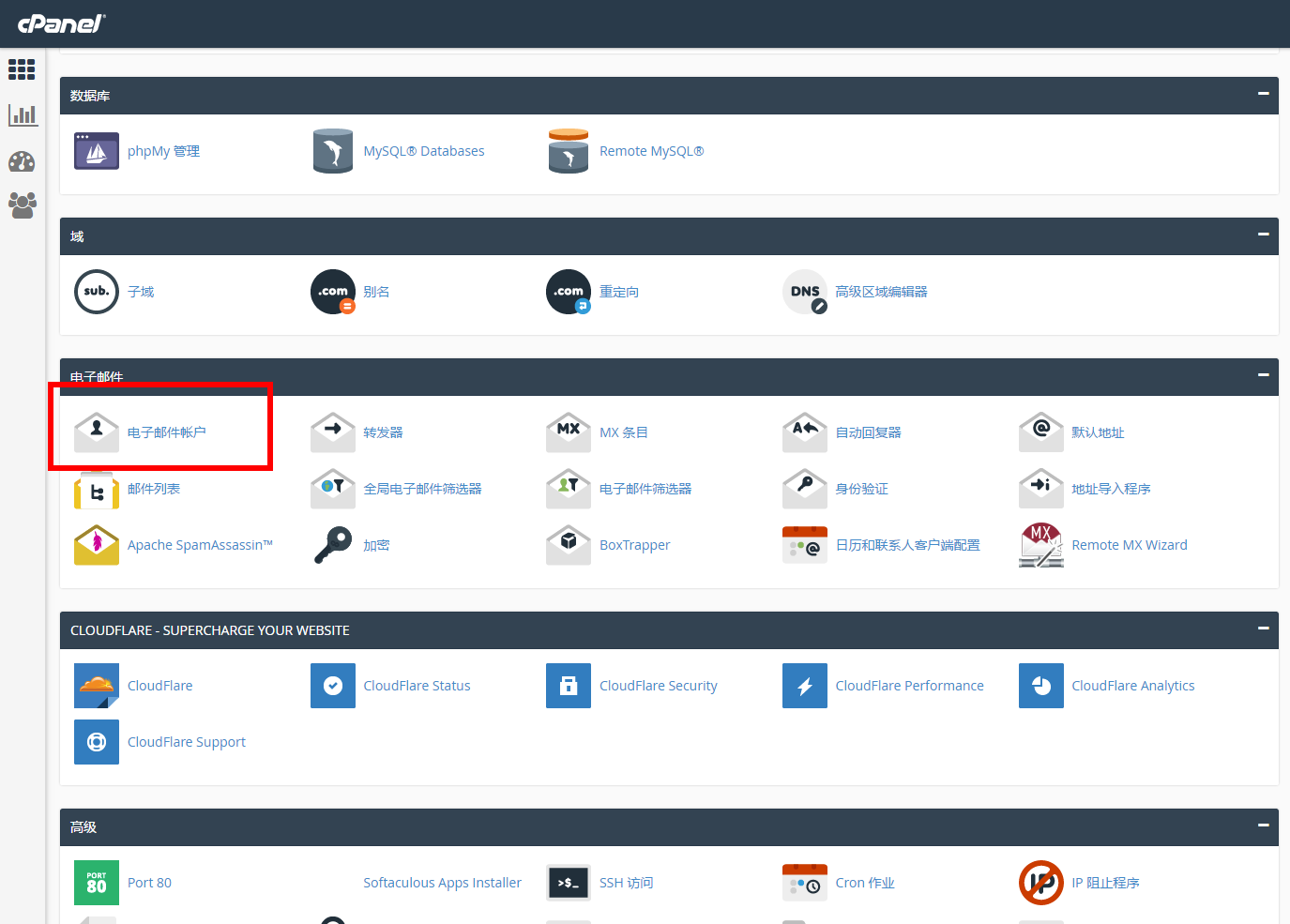Collapse the 电子邮件 section
This screenshot has width=1290, height=924.
(1264, 375)
